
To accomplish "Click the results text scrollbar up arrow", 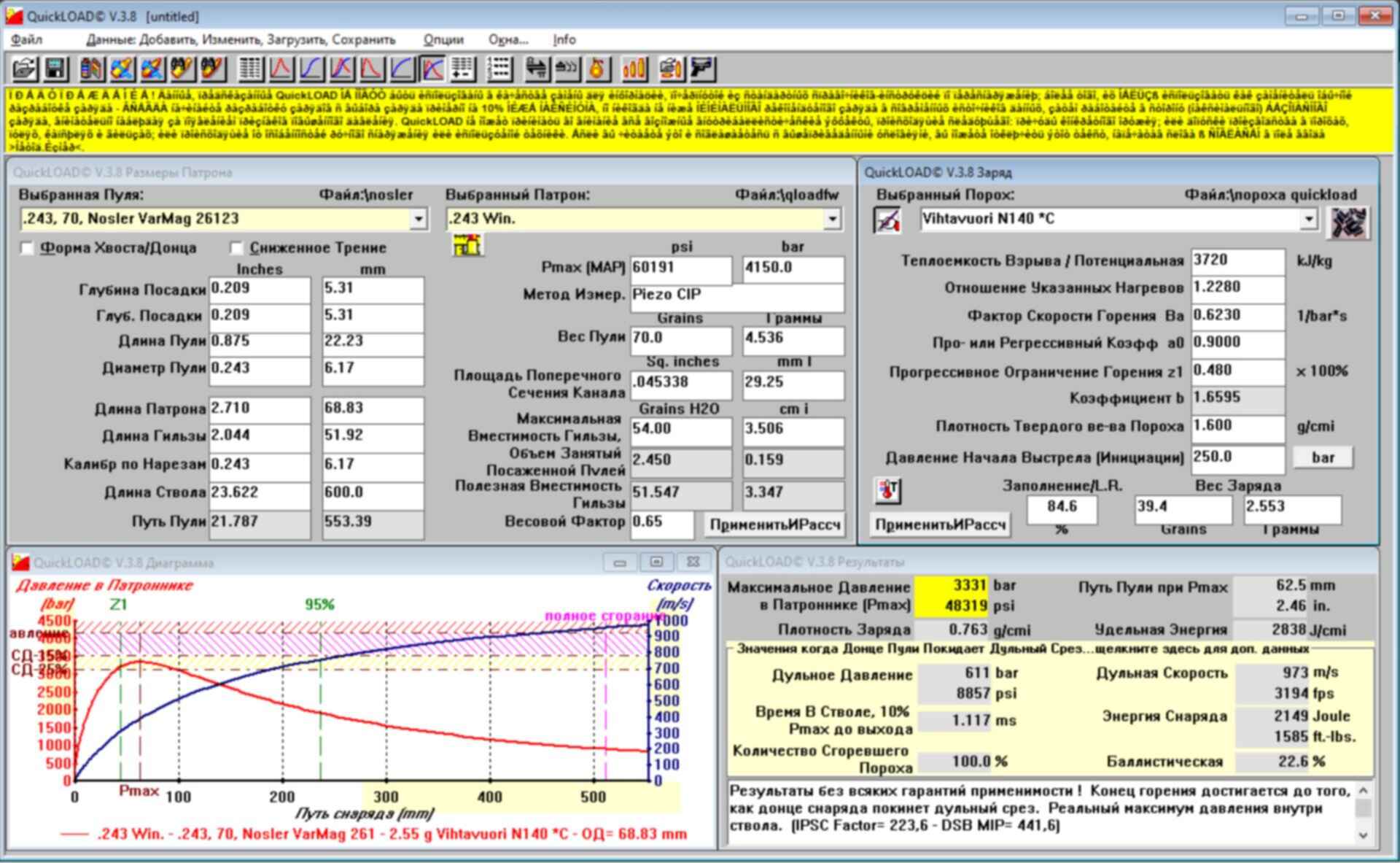I will [x=1364, y=791].
